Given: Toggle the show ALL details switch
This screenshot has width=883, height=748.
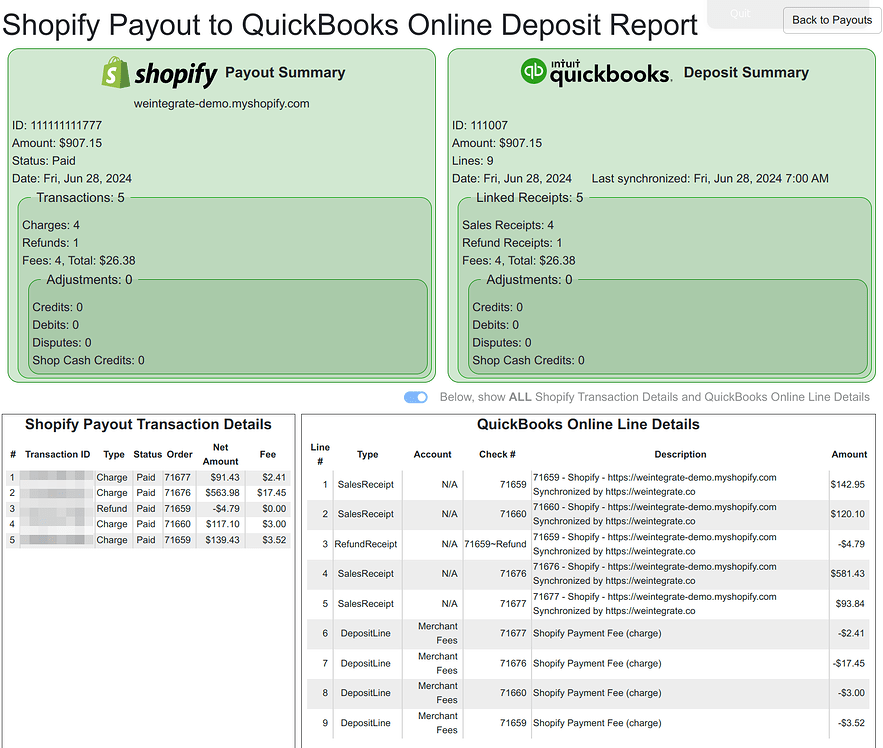Looking at the screenshot, I should tap(416, 398).
